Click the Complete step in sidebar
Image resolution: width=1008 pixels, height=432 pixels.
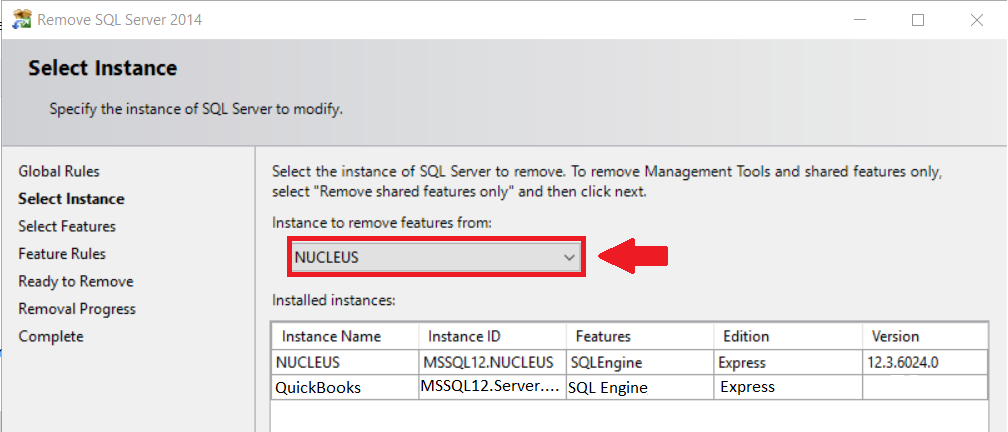51,336
